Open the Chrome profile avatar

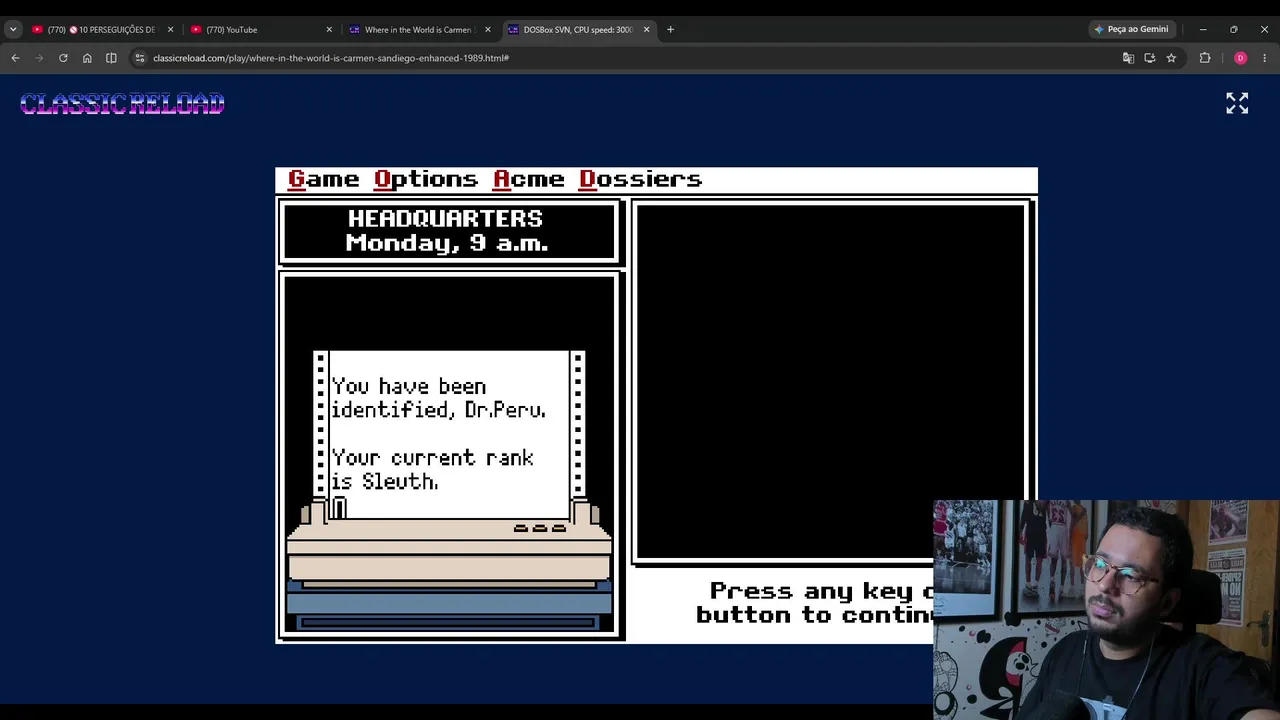[x=1240, y=58]
